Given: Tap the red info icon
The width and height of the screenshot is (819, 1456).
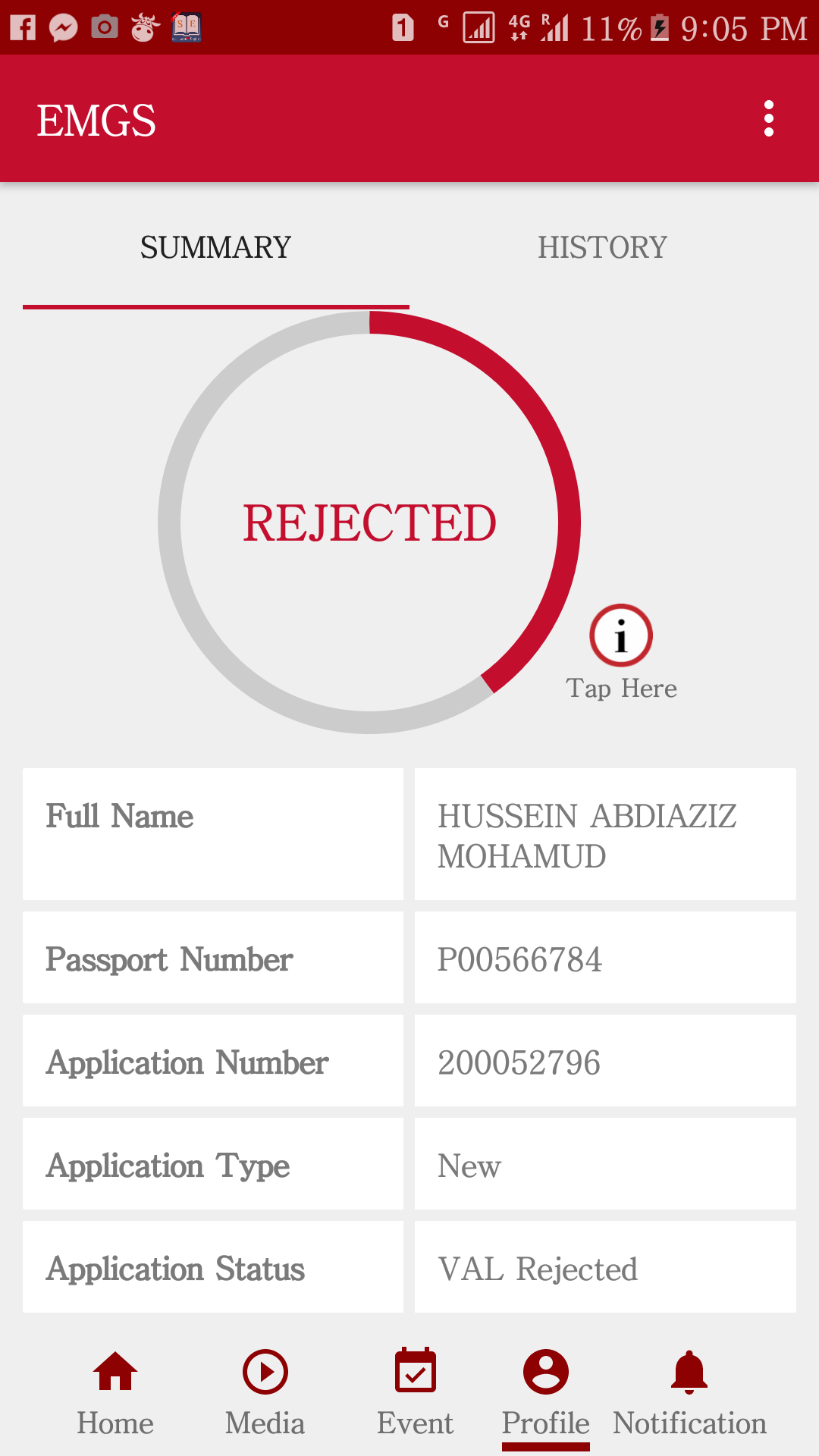Looking at the screenshot, I should tap(621, 635).
